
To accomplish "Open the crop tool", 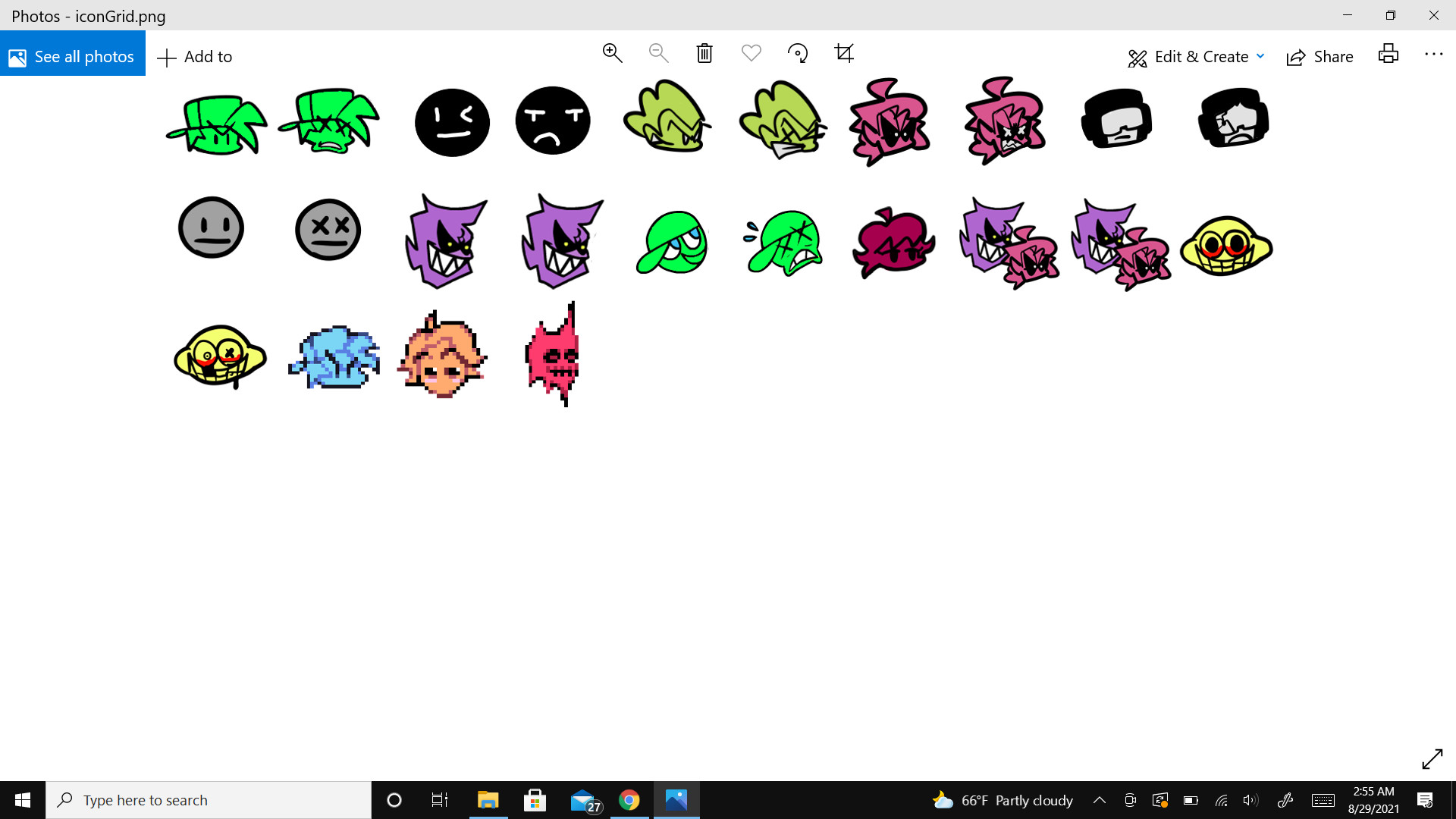I will [844, 53].
